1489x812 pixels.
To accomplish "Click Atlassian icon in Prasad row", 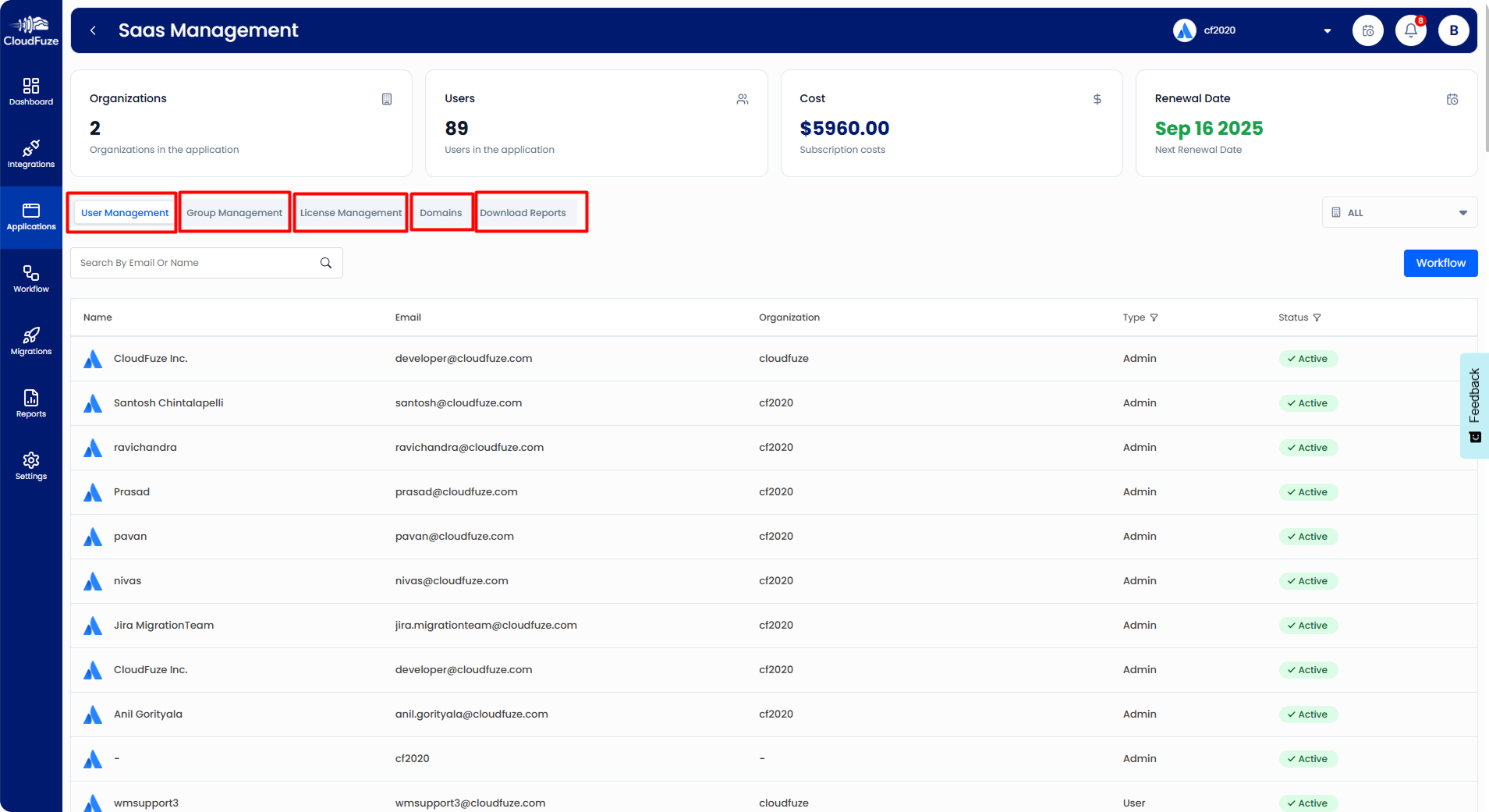I will click(x=93, y=492).
